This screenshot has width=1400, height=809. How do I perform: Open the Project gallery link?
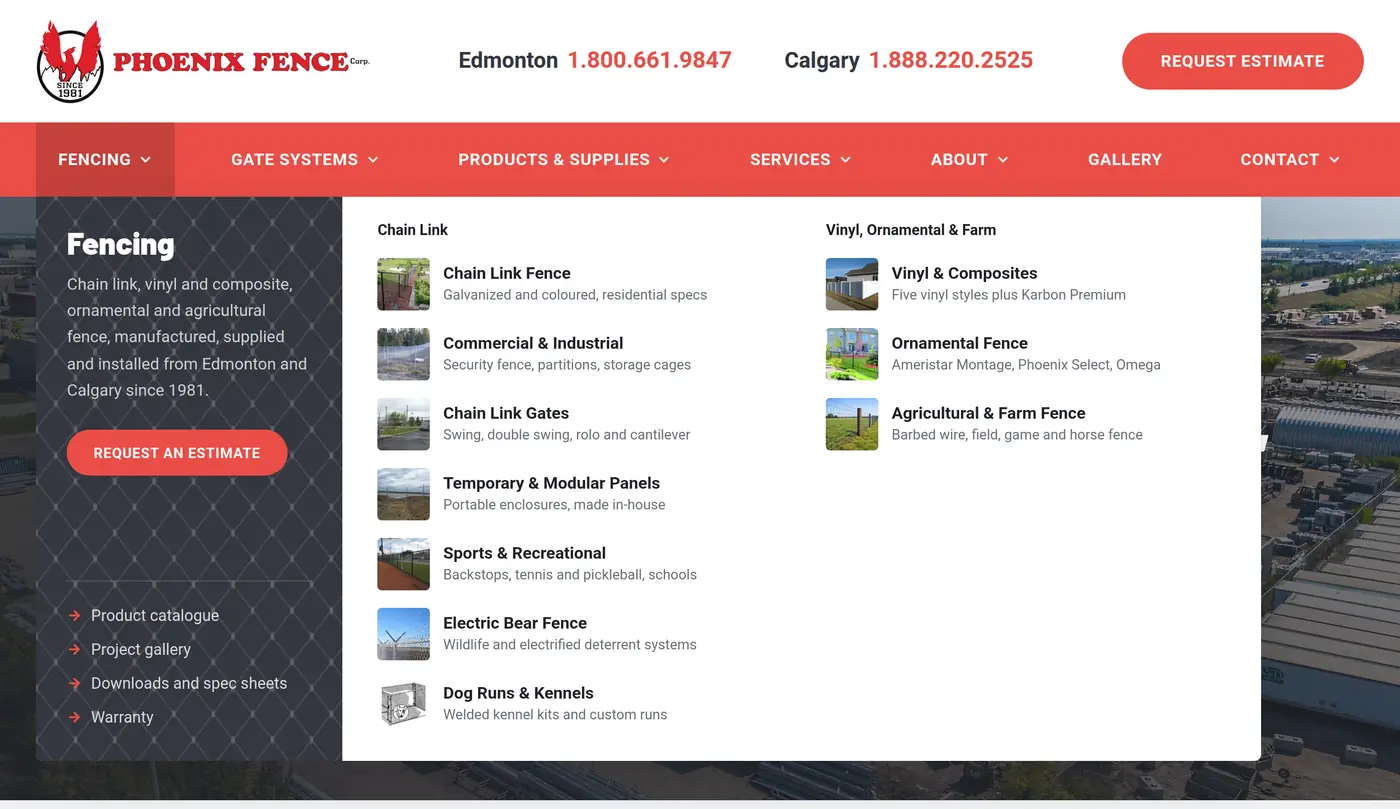tap(141, 650)
